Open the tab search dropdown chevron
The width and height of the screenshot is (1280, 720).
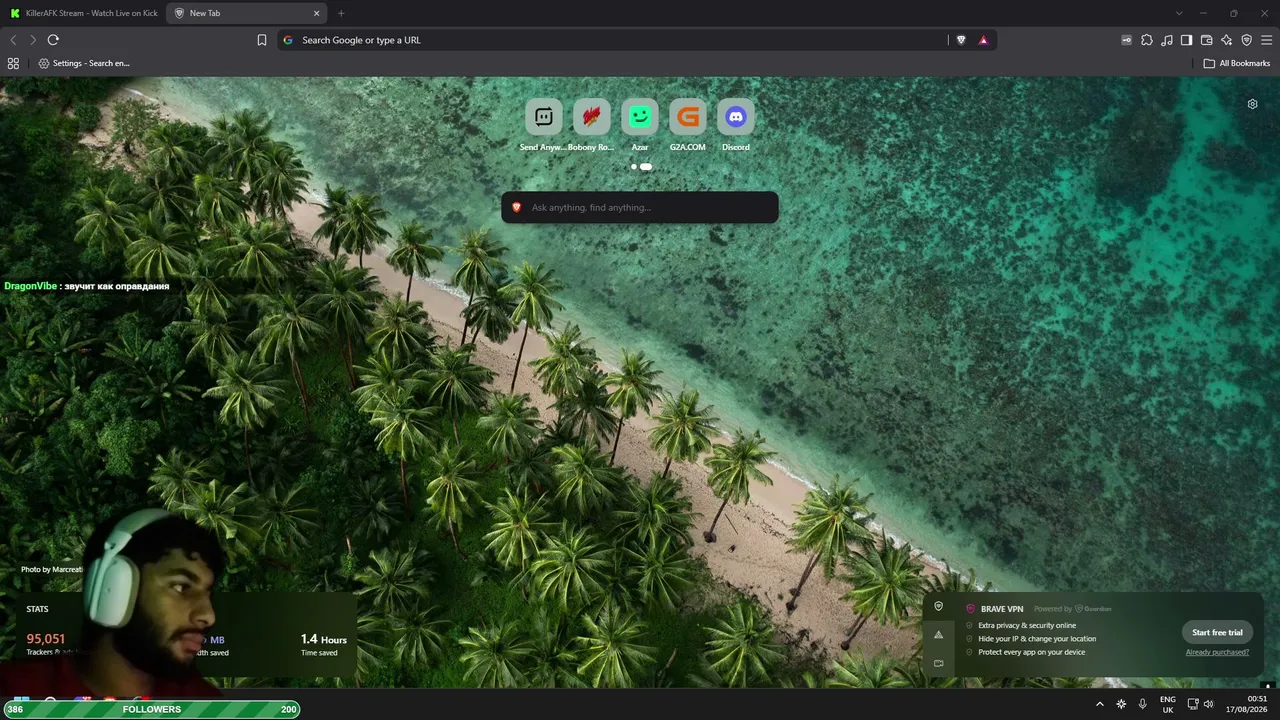[1179, 13]
